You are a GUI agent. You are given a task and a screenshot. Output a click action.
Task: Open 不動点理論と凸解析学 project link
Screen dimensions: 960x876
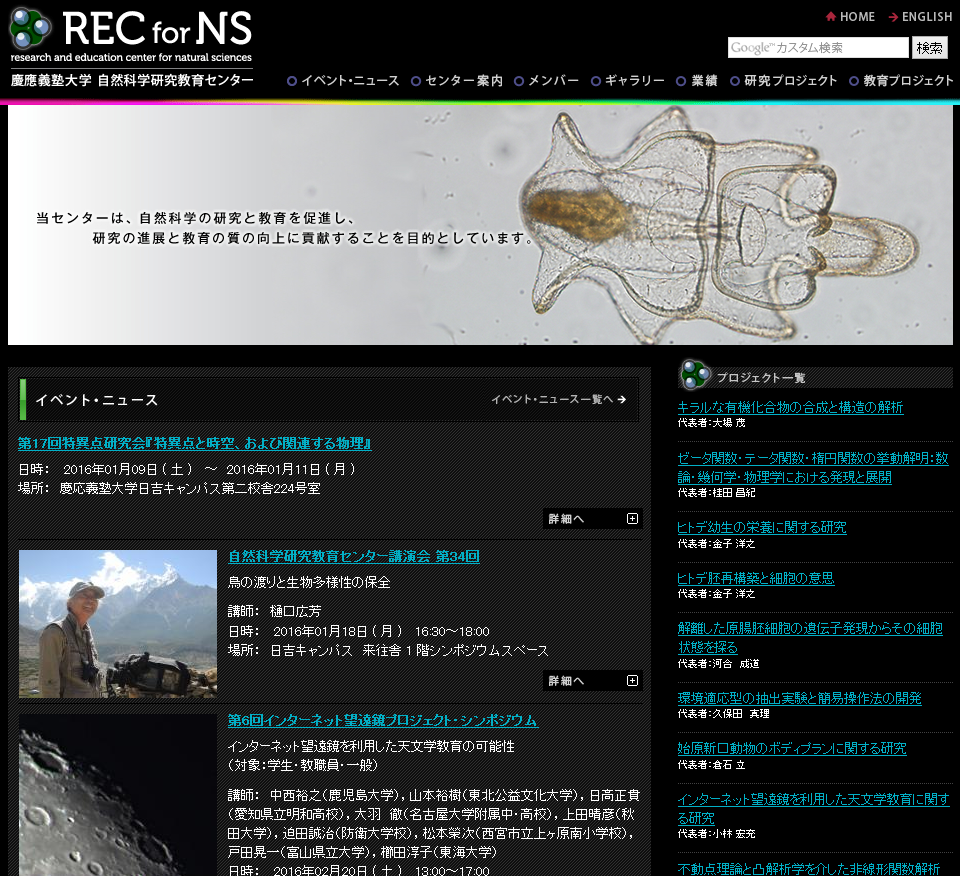(x=809, y=869)
